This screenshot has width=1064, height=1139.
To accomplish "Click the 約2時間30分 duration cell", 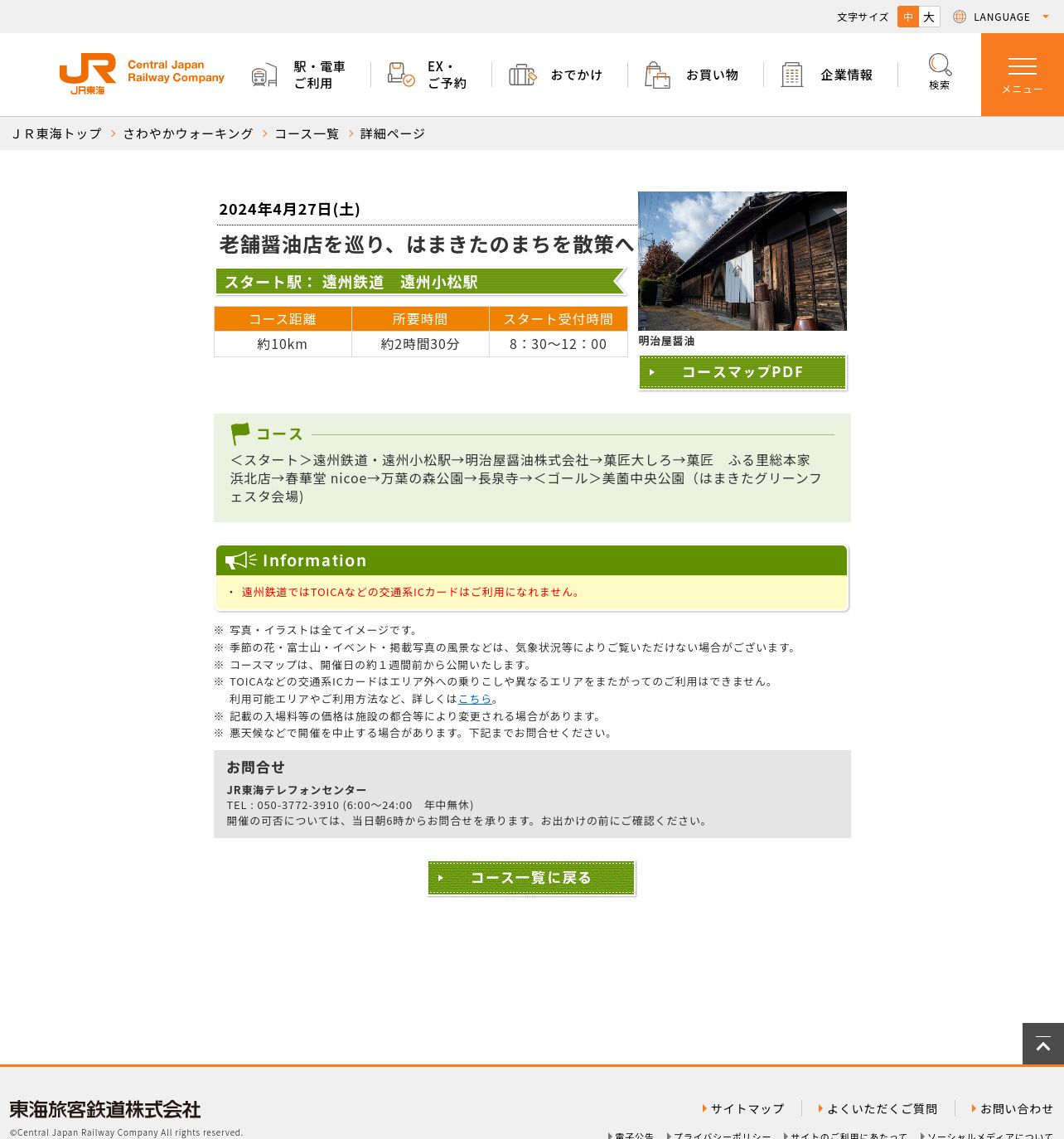I will (x=420, y=344).
